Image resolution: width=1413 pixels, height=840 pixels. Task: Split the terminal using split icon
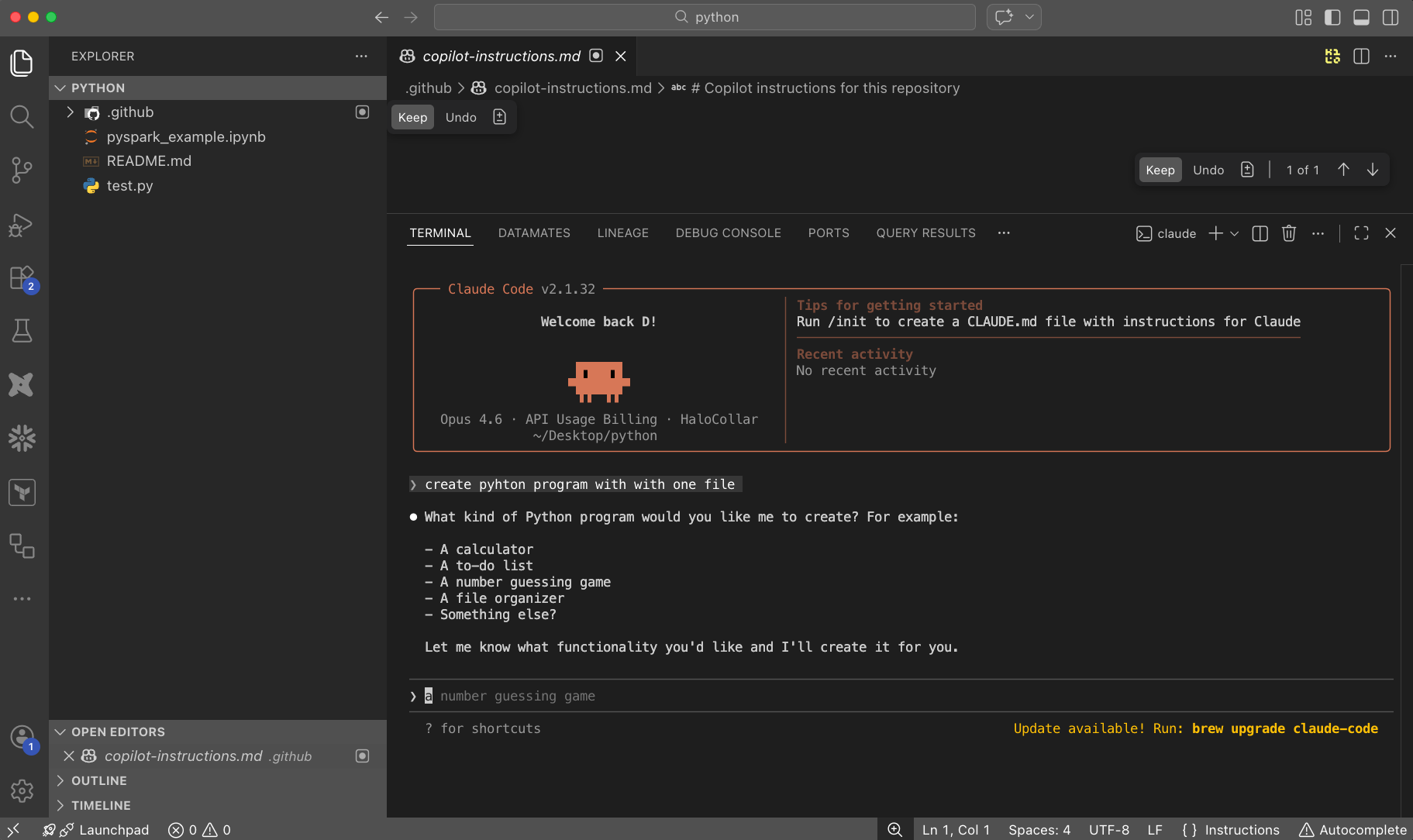[x=1259, y=233]
